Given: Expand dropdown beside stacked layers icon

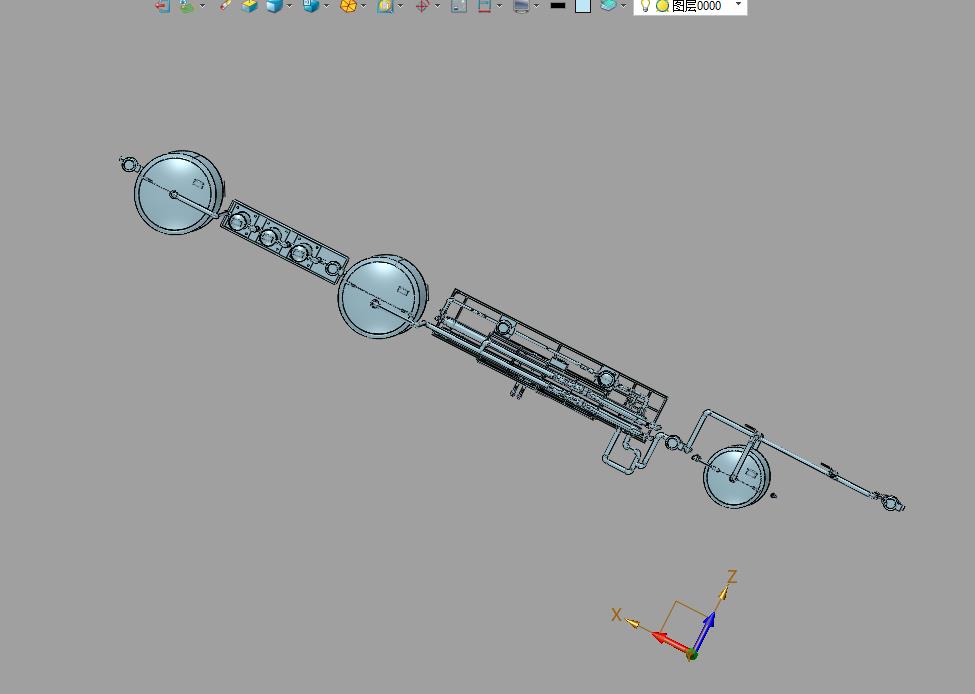Looking at the screenshot, I should click(624, 6).
